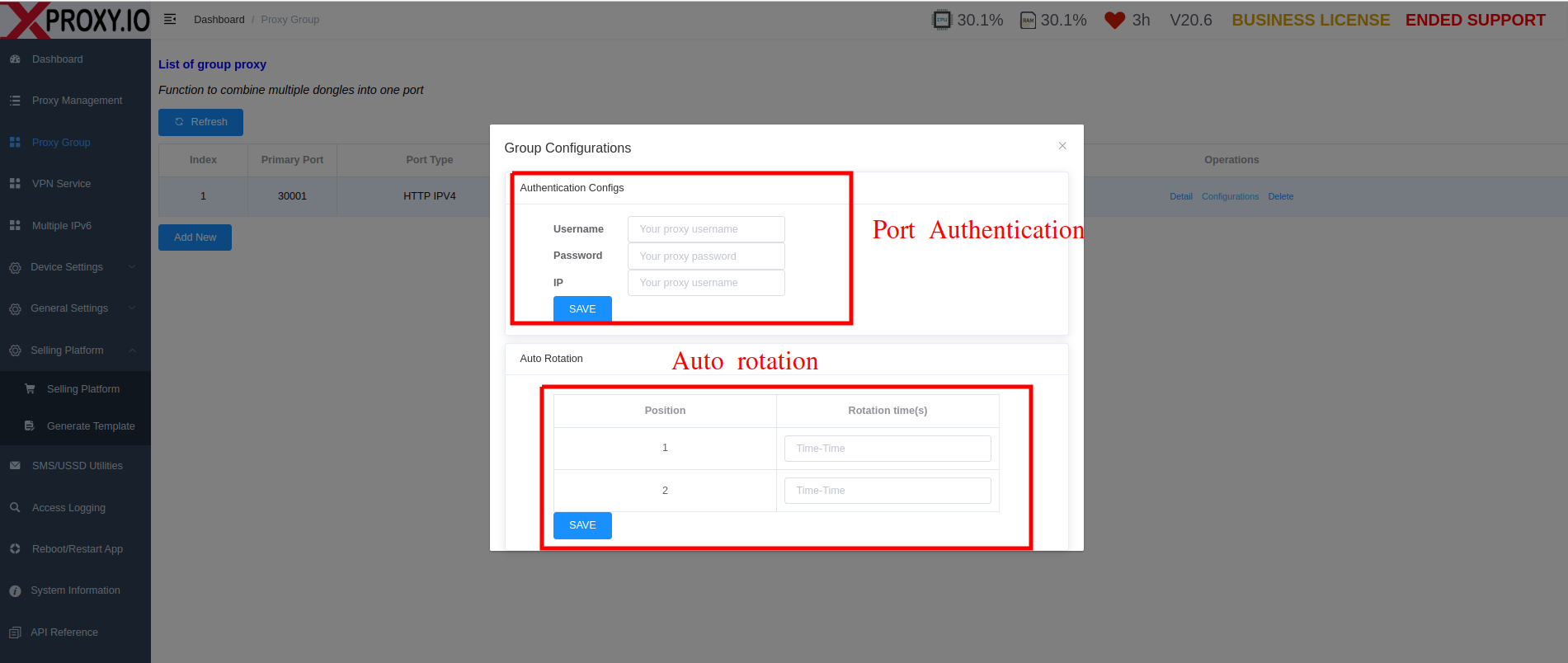This screenshot has width=1568, height=663.
Task: Click the shopping cart Selling Platform icon
Action: pos(31,388)
